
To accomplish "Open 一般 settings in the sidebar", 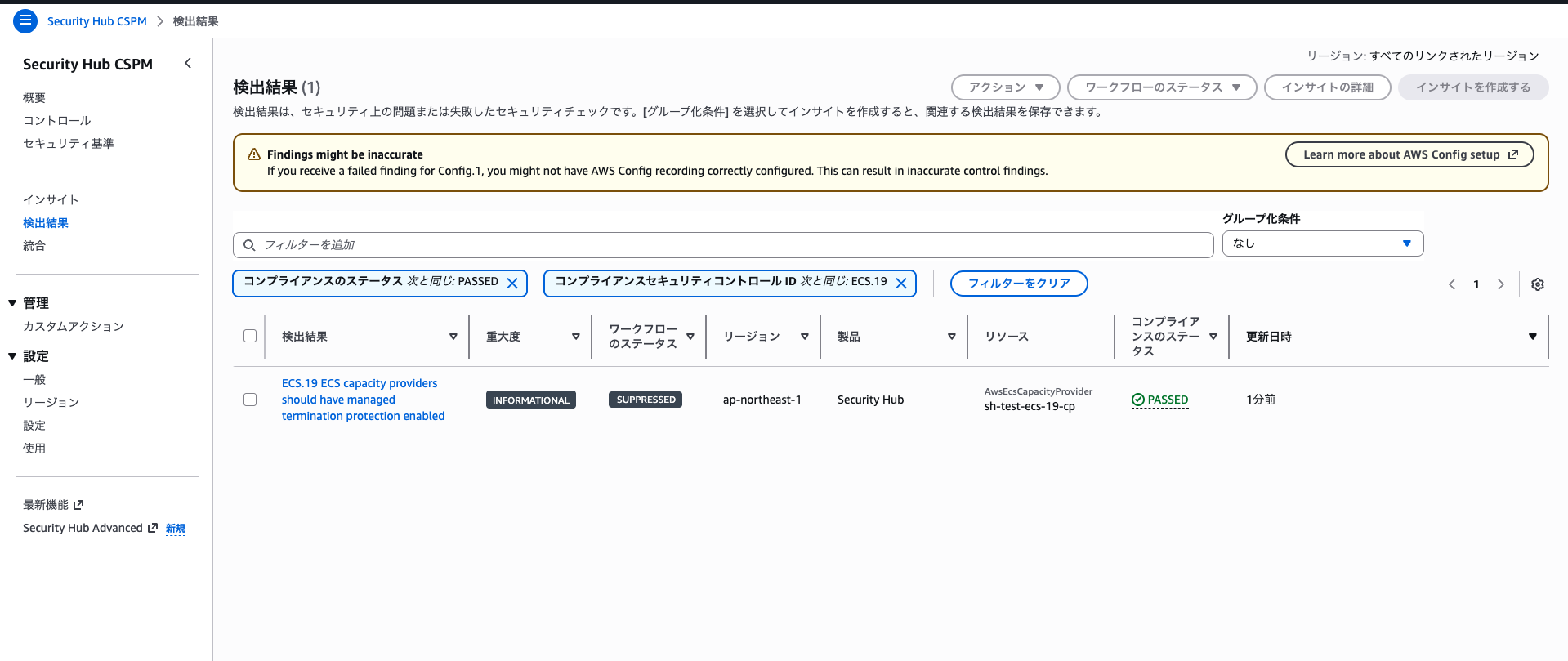I will click(34, 380).
